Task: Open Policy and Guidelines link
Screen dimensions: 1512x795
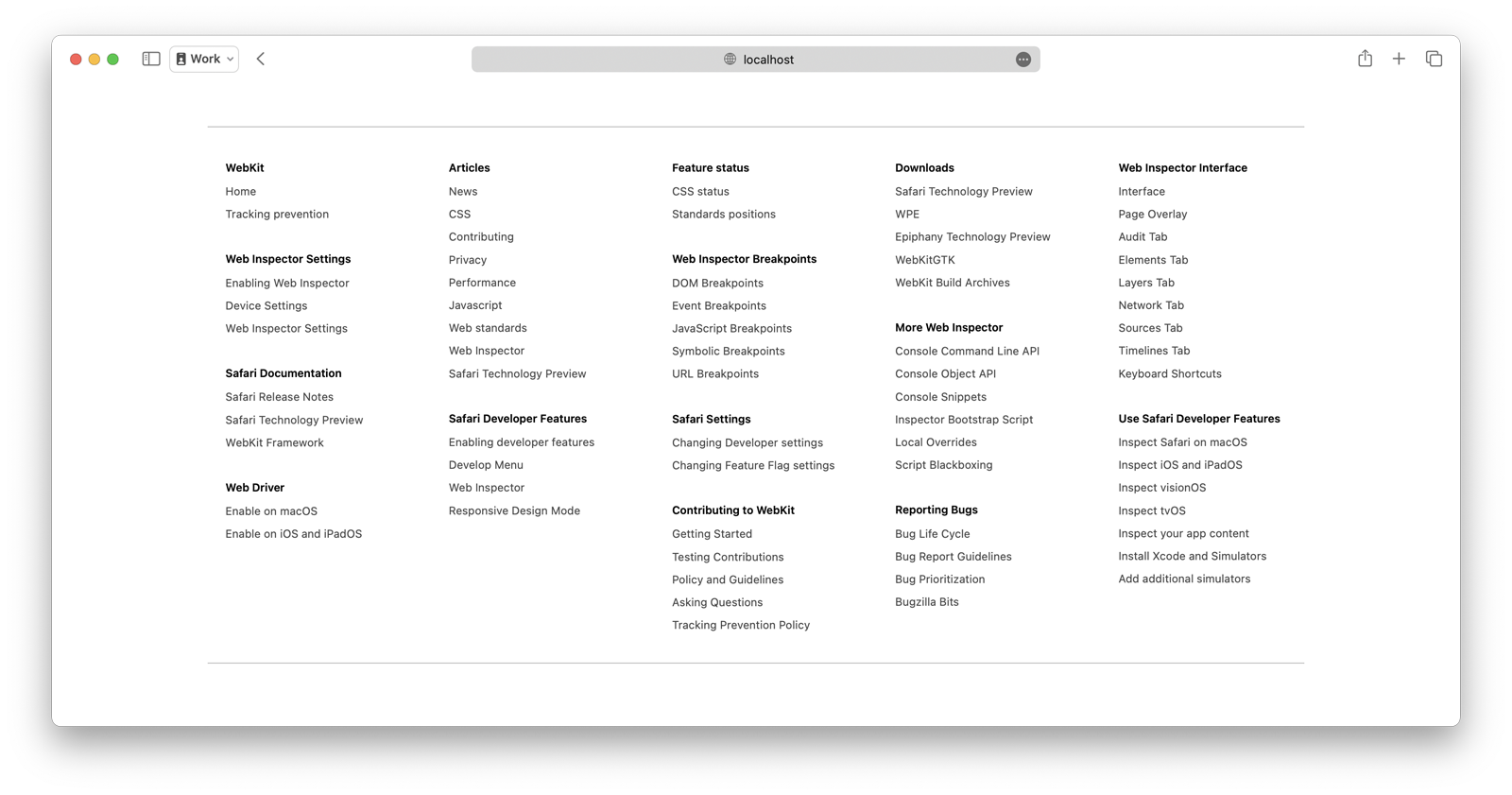Action: pyautogui.click(x=728, y=580)
